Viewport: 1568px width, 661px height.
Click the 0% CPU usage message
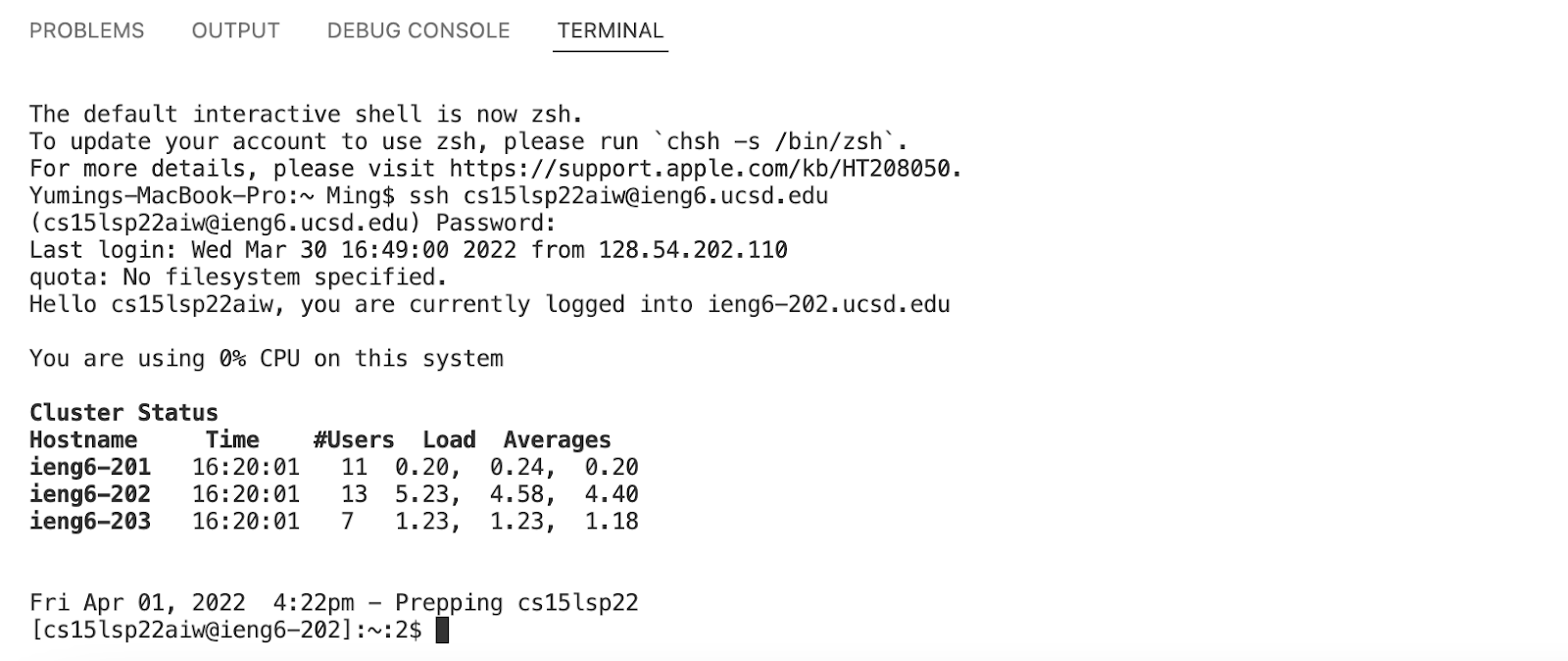[267, 358]
